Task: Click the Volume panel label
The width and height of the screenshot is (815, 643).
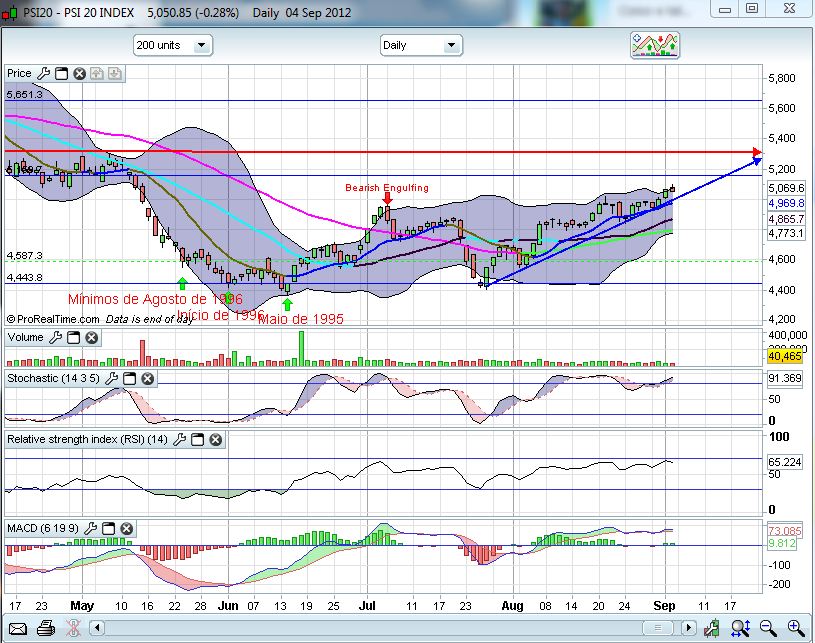Action: click(x=25, y=337)
